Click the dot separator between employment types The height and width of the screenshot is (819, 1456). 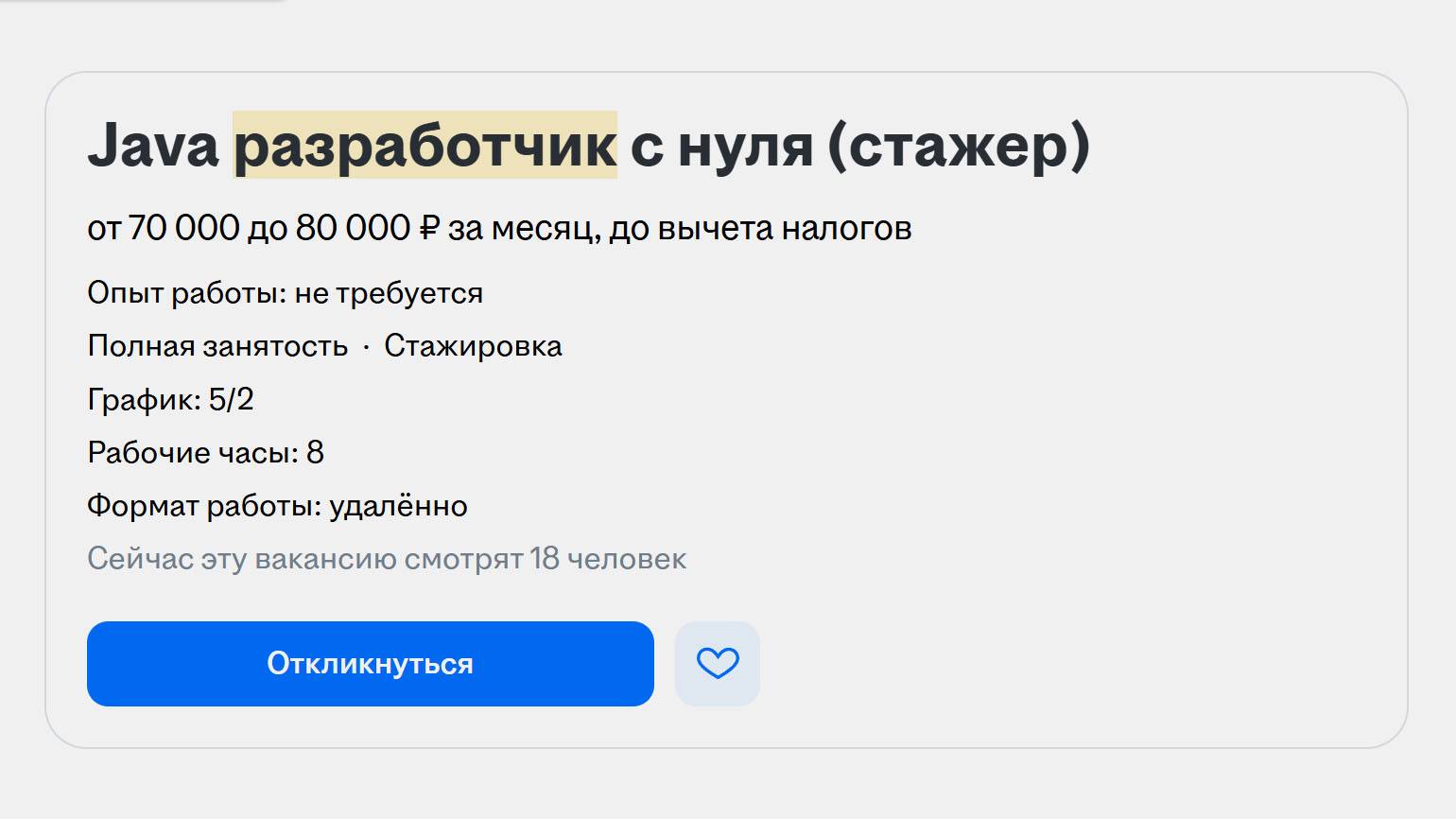(x=366, y=347)
